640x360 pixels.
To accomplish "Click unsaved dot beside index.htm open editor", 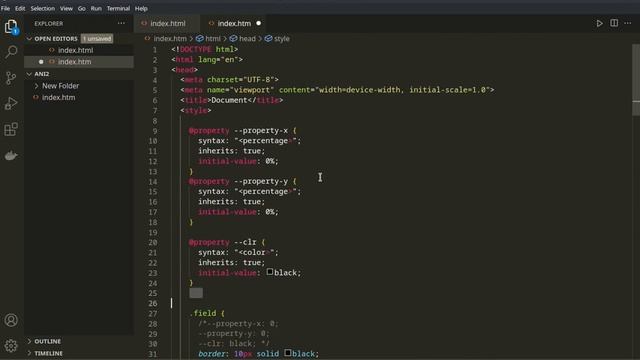I will tap(41, 62).
